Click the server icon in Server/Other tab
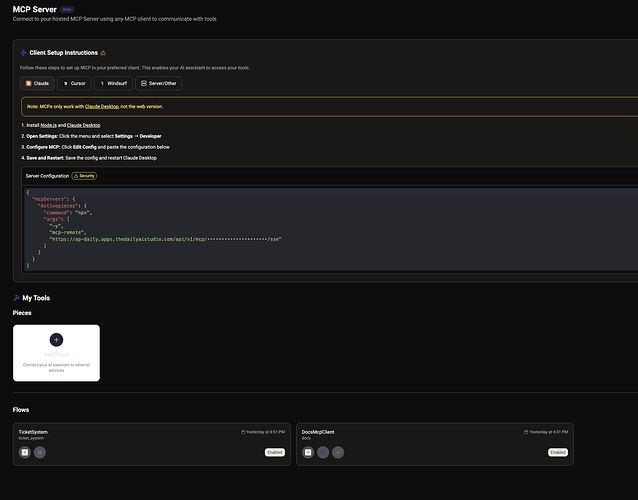The image size is (638, 500). pos(144,83)
